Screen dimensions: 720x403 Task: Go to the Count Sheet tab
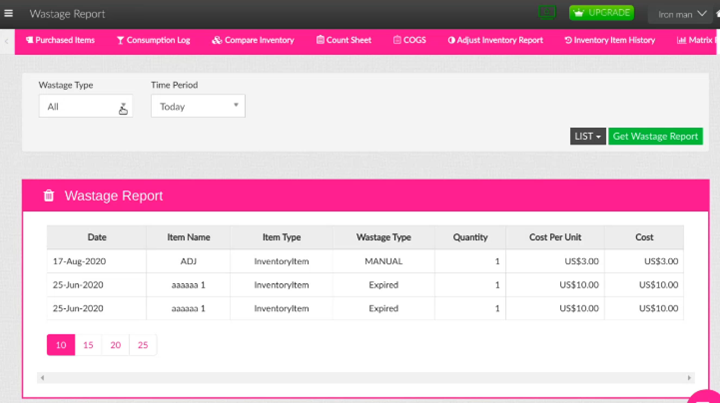[x=344, y=40]
